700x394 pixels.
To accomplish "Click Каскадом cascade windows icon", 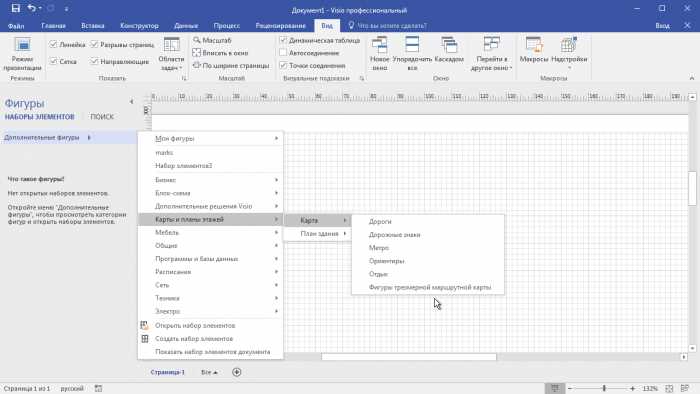I will click(449, 50).
